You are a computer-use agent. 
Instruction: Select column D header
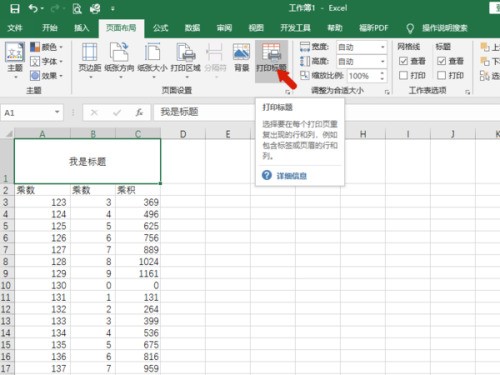[x=183, y=134]
